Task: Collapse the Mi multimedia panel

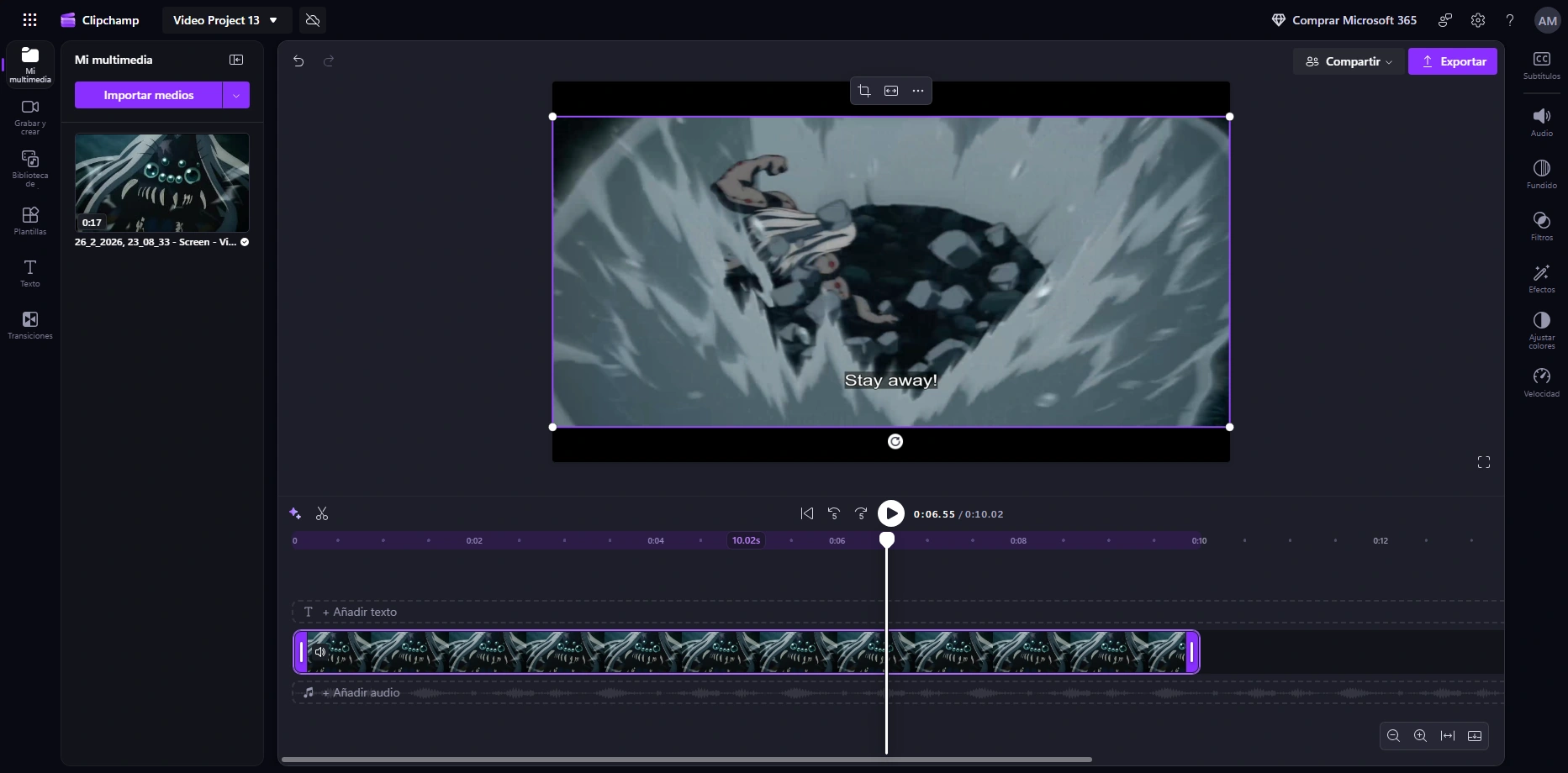Action: [x=236, y=60]
